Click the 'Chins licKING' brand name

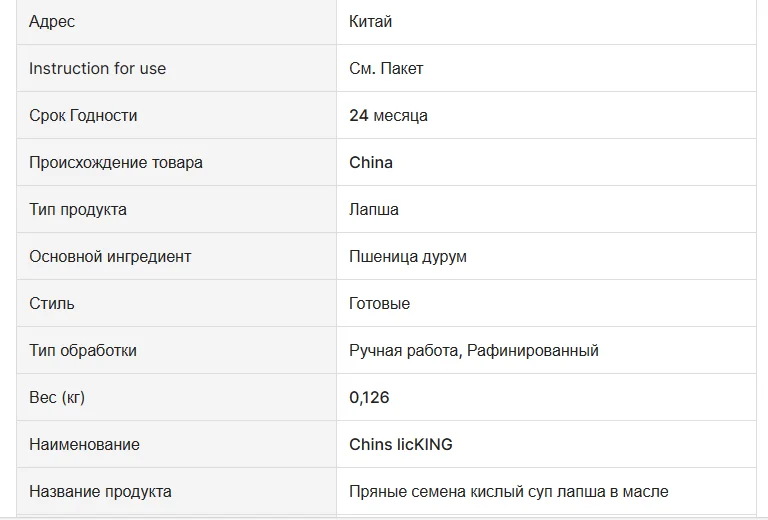click(x=401, y=444)
